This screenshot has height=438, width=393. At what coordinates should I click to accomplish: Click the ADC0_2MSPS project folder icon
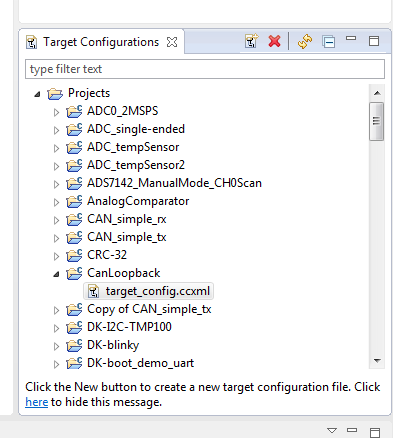(x=74, y=111)
